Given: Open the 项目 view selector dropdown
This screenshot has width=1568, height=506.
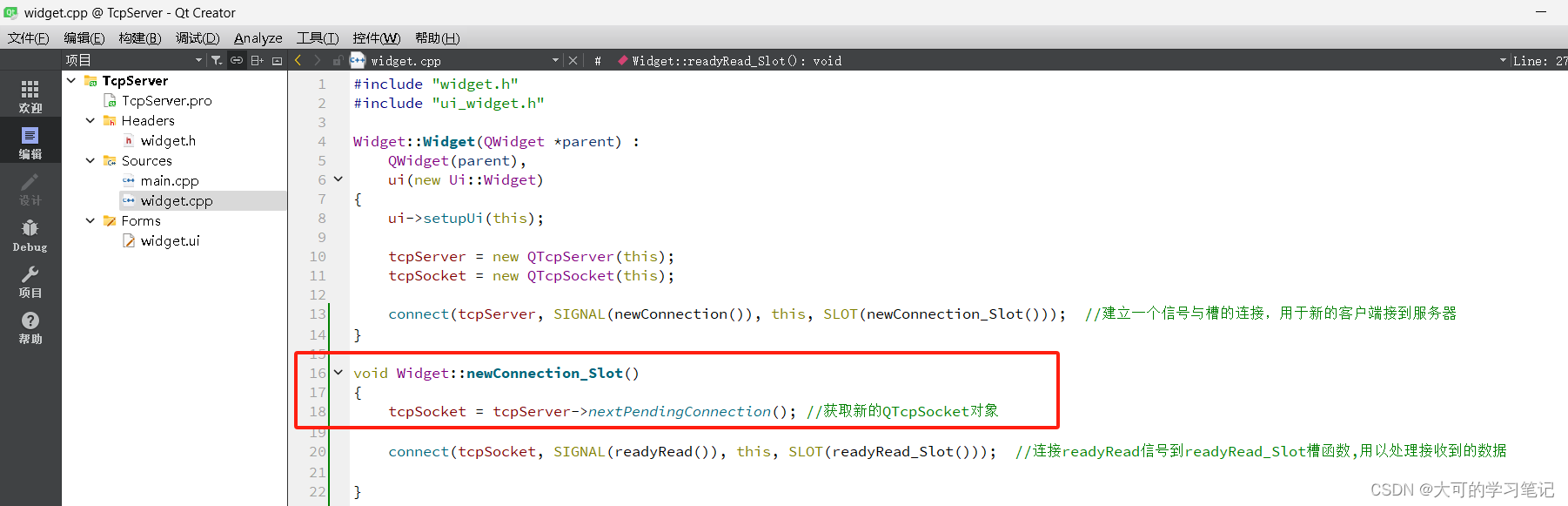Looking at the screenshot, I should coord(198,60).
